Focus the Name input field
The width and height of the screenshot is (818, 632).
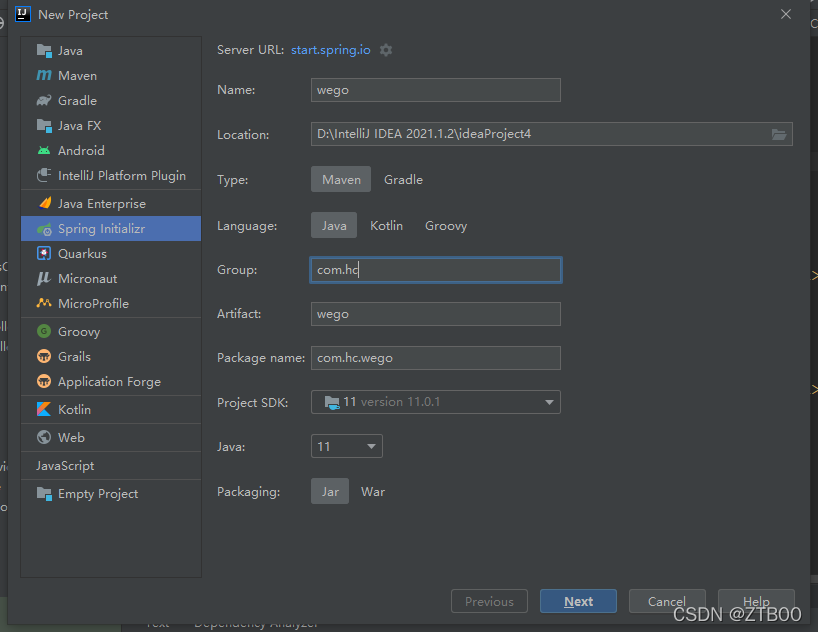click(436, 90)
